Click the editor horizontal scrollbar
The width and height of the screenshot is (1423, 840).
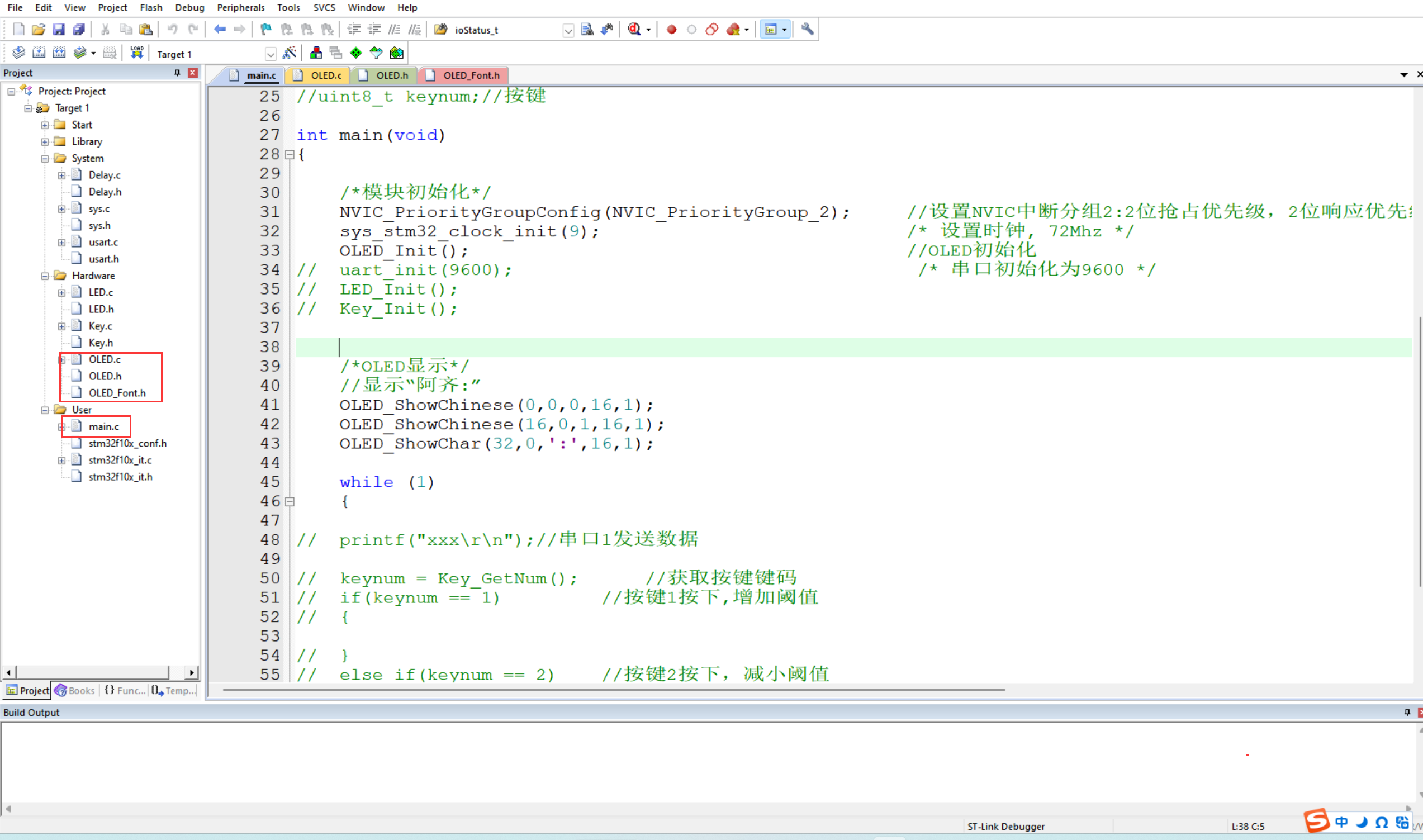[613, 690]
